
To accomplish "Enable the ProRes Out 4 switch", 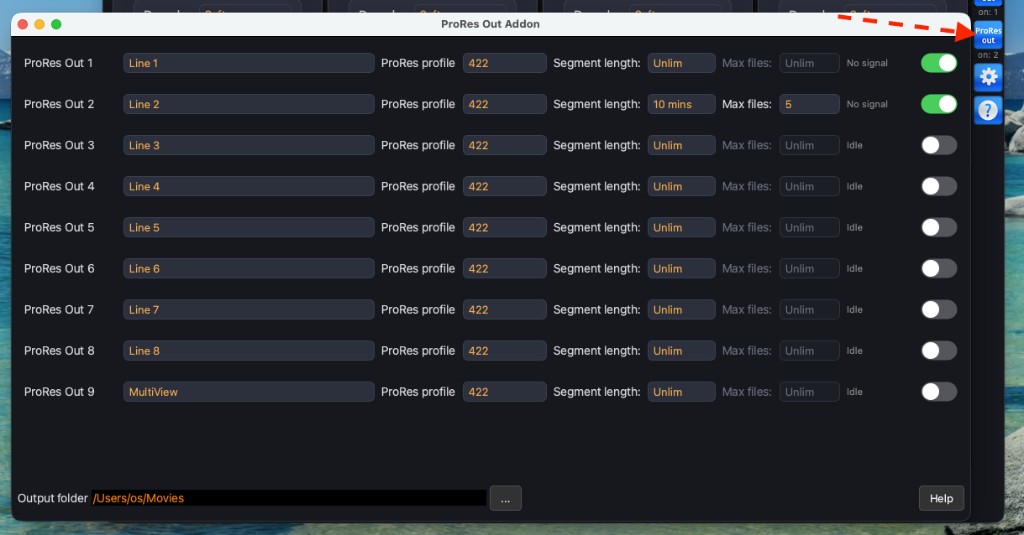I will 939,186.
